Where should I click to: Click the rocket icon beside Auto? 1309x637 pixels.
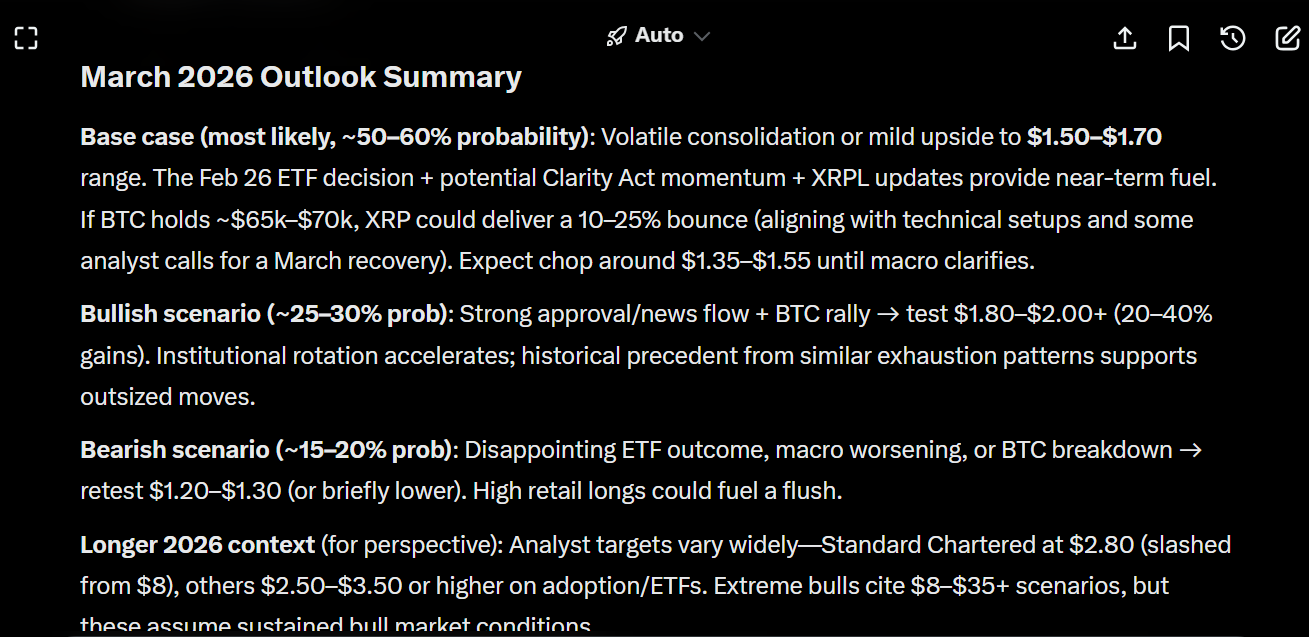point(617,34)
